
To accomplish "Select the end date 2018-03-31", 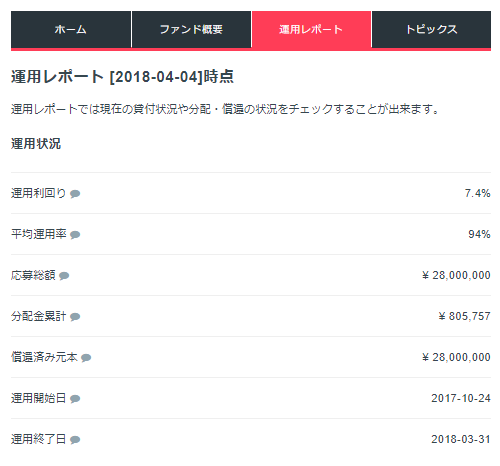I will 461,439.
